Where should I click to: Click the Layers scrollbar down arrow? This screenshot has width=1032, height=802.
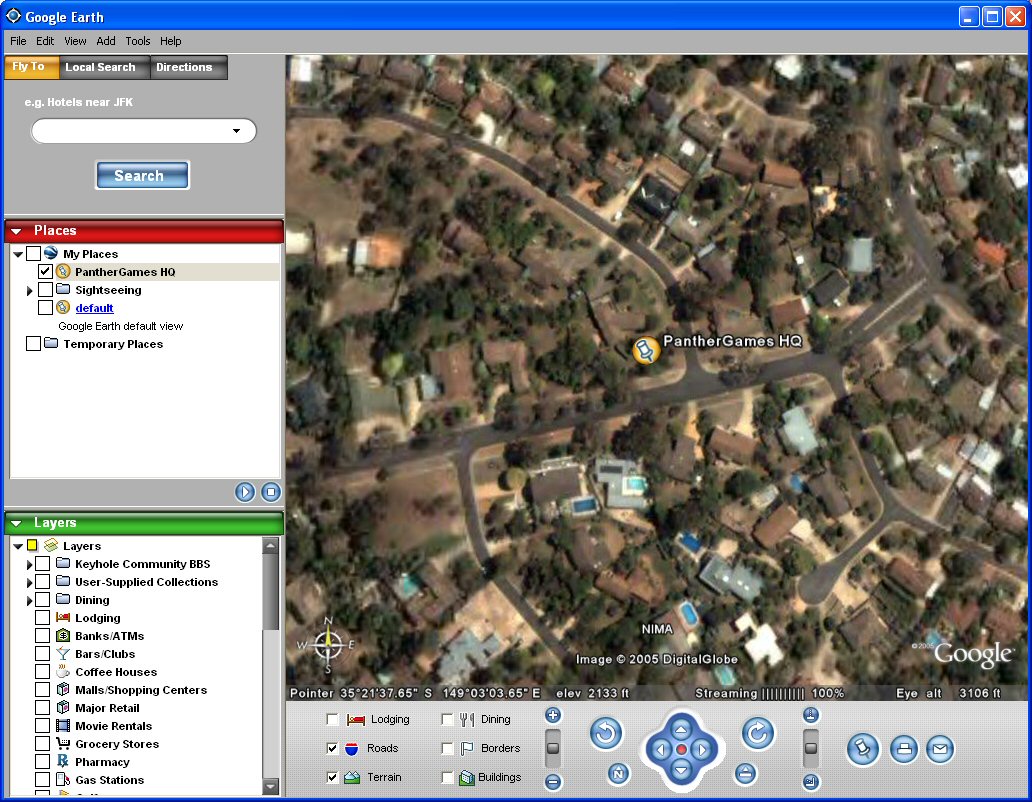(x=271, y=786)
